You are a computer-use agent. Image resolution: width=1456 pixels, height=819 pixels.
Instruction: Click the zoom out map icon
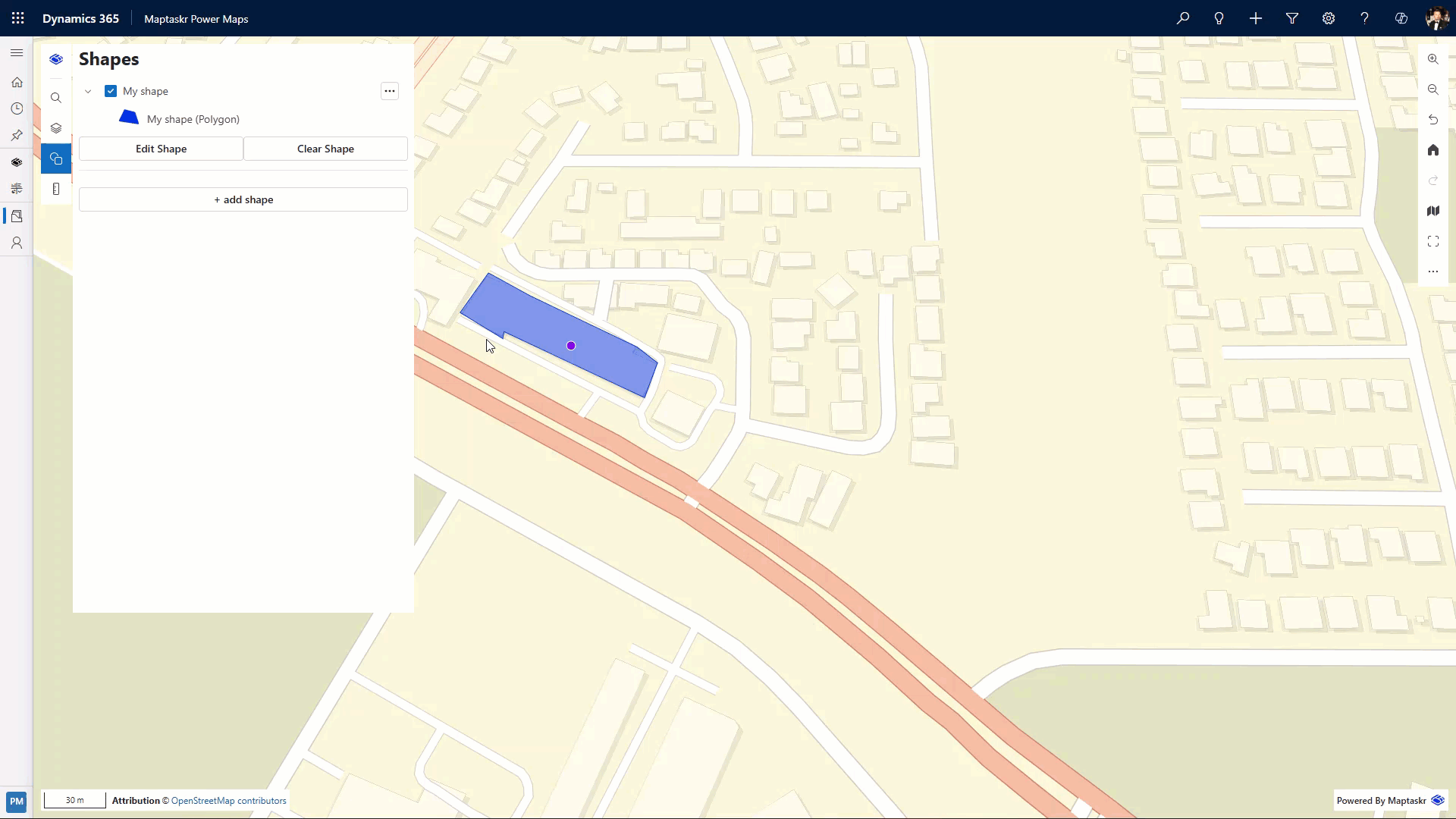click(x=1432, y=89)
